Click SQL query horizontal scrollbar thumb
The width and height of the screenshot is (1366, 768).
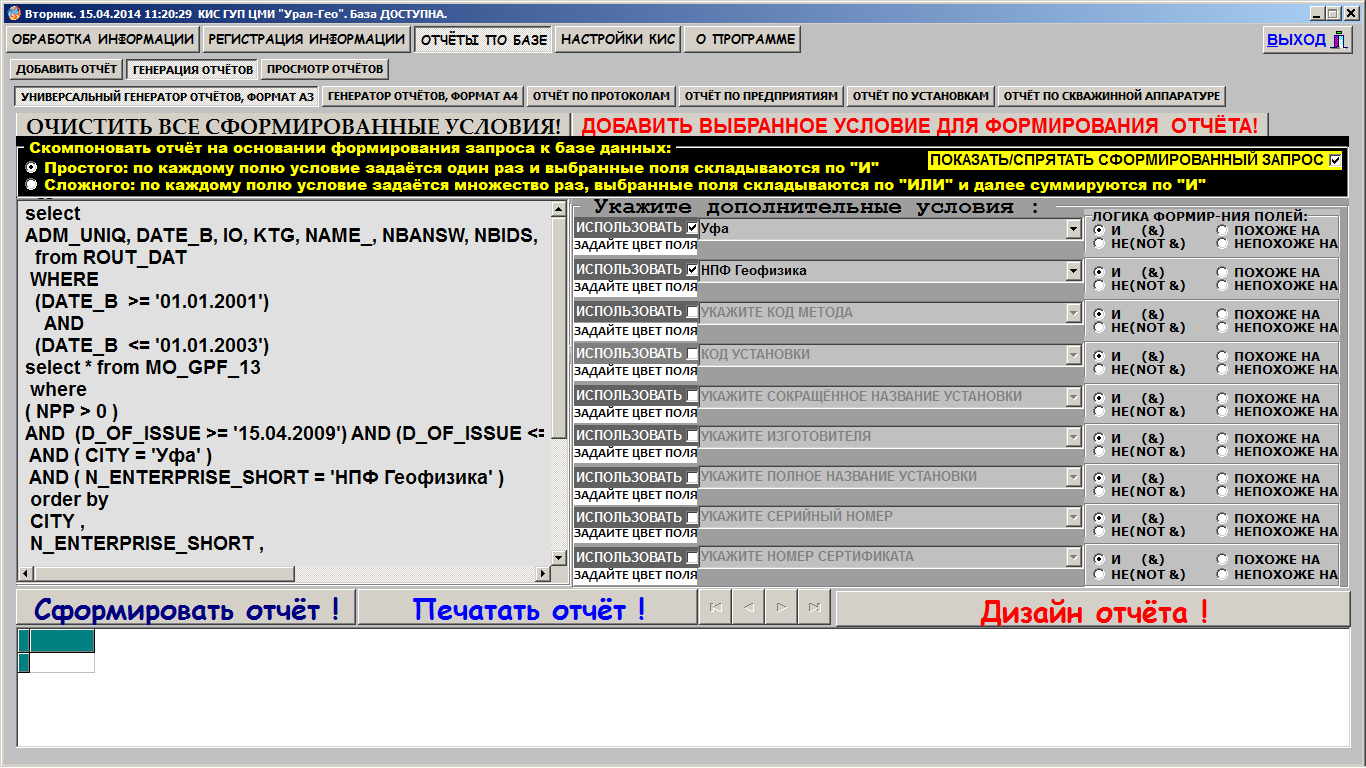click(165, 573)
